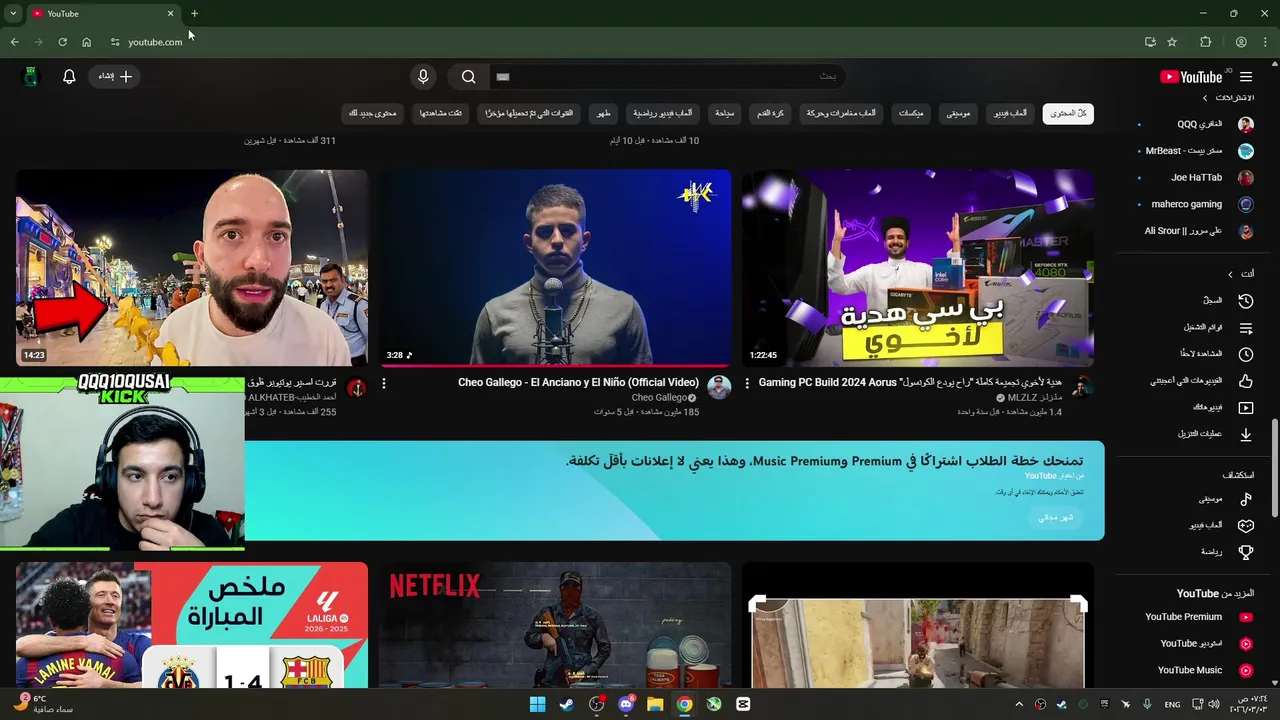
Task: Open the YouTube hamburger guide menu
Action: (1246, 77)
